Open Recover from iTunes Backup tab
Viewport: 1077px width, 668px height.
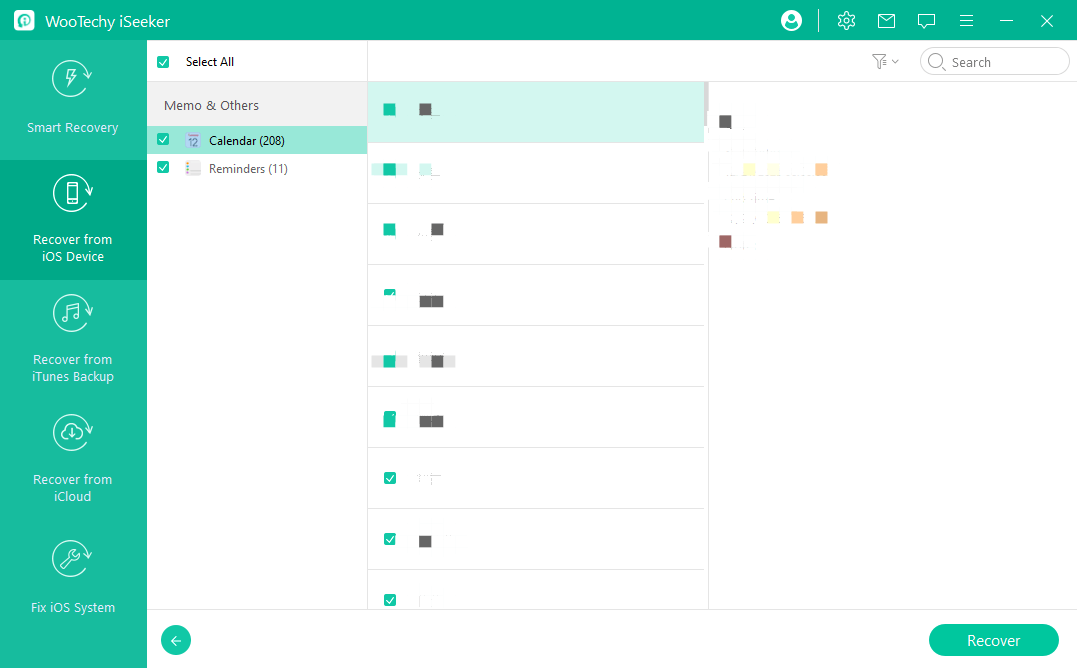[73, 340]
